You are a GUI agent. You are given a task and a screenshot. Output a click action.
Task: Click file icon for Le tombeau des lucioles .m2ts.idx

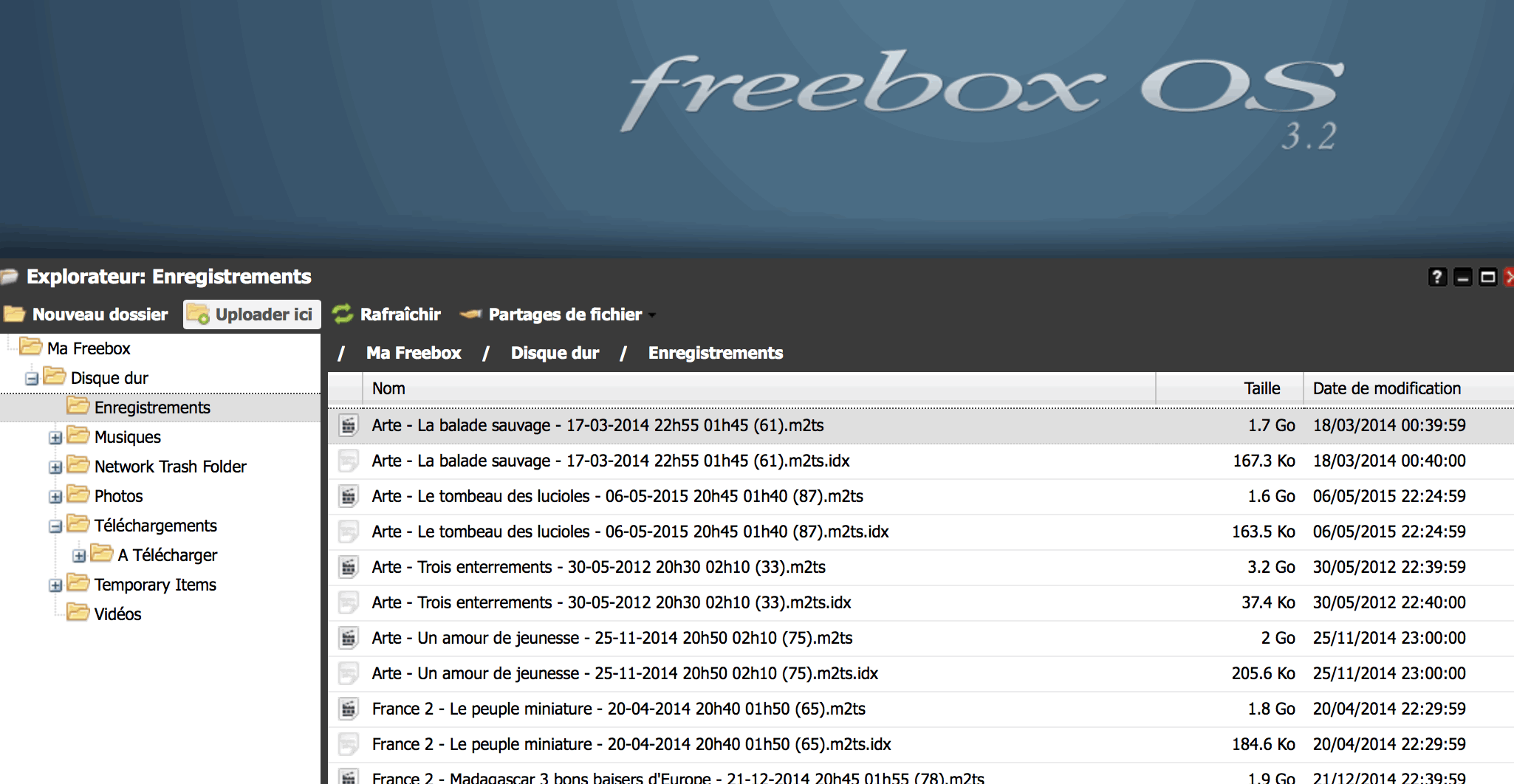coord(348,532)
